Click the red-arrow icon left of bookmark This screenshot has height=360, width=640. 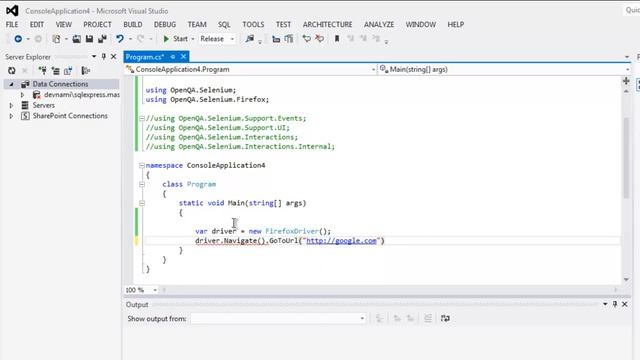pyautogui.click(x=320, y=39)
